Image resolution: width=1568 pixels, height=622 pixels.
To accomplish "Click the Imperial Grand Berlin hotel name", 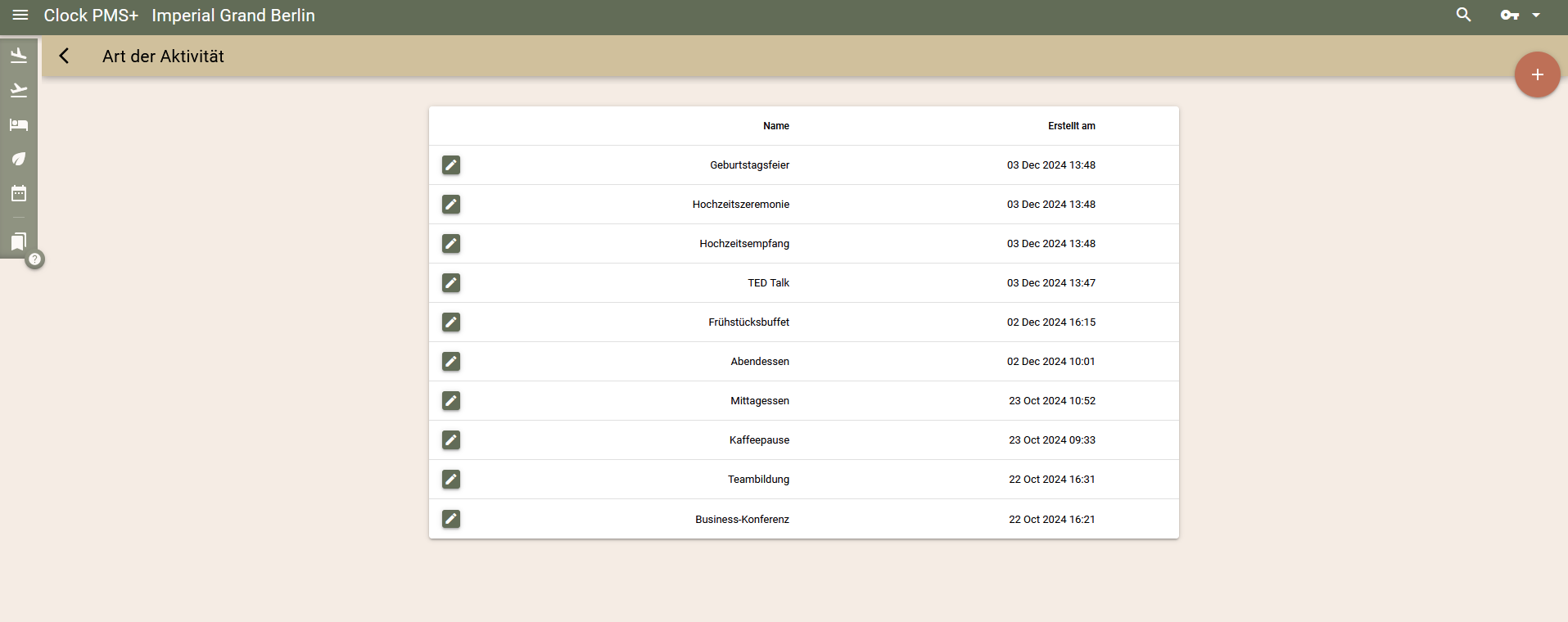I will (x=233, y=16).
